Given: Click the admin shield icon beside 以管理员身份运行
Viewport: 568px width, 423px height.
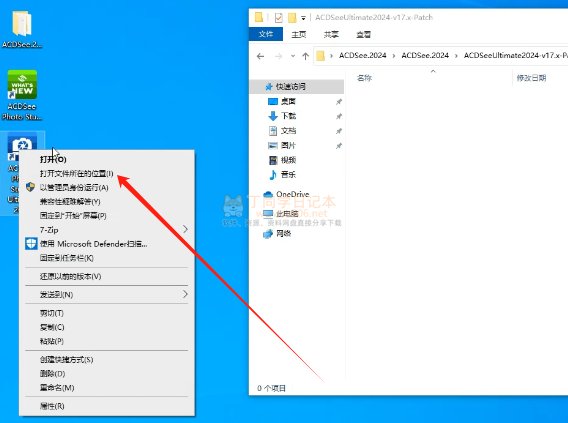Looking at the screenshot, I should click(30, 187).
